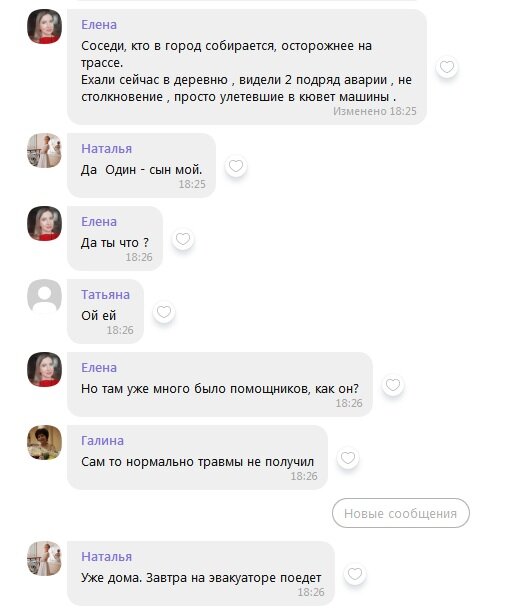Viewport: 525px width, 611px height.
Task: Open Елена's avatar on the first message
Action: tap(44, 26)
